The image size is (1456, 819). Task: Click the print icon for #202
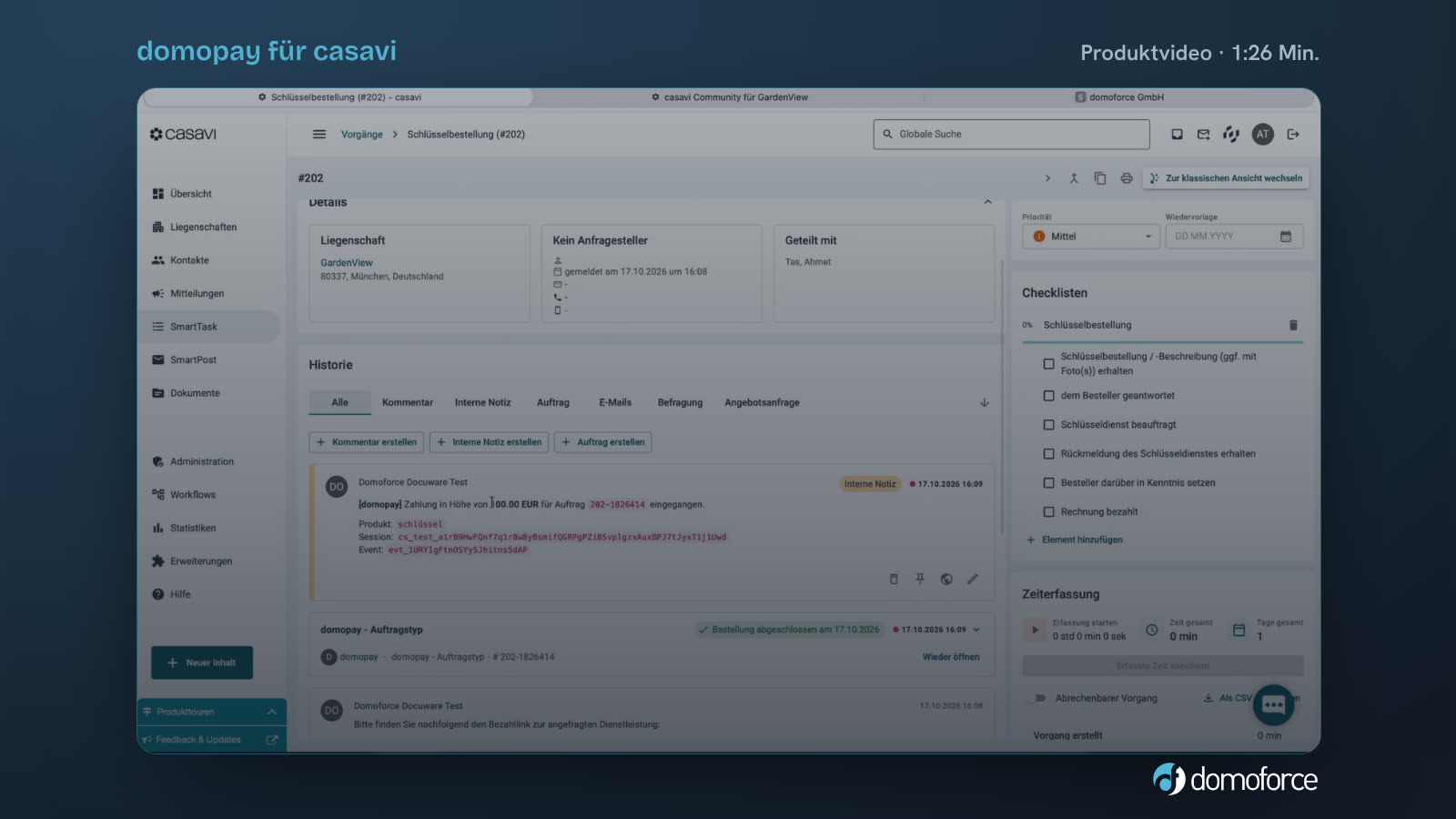coord(1127,178)
